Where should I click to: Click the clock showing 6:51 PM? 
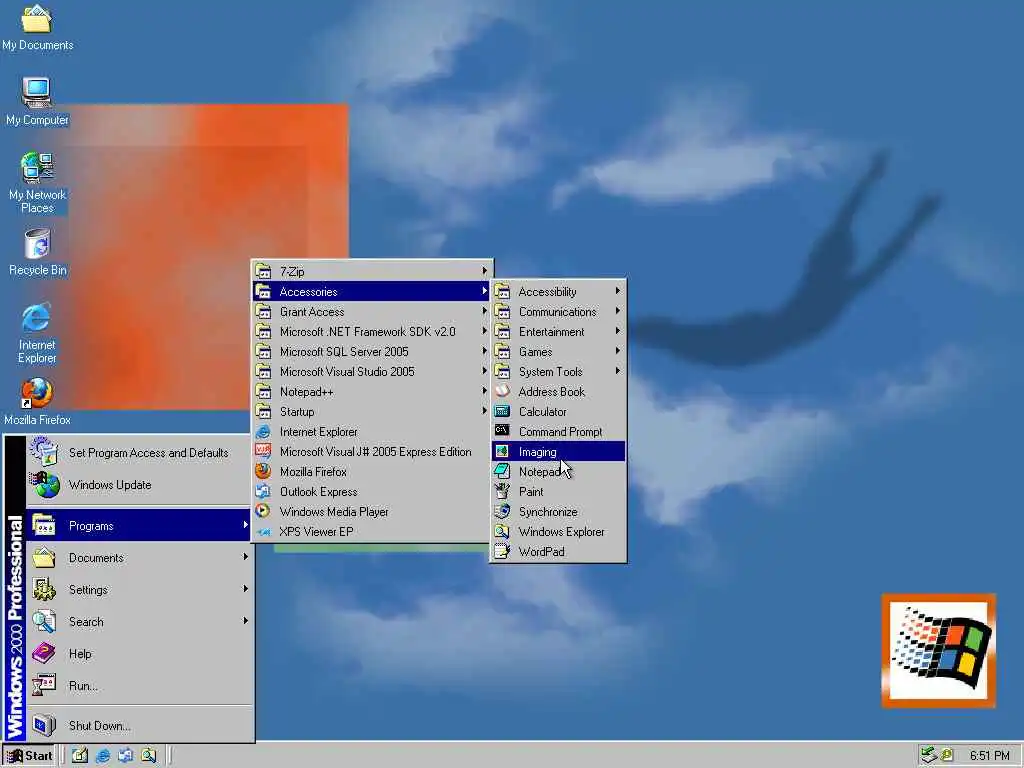tap(989, 756)
